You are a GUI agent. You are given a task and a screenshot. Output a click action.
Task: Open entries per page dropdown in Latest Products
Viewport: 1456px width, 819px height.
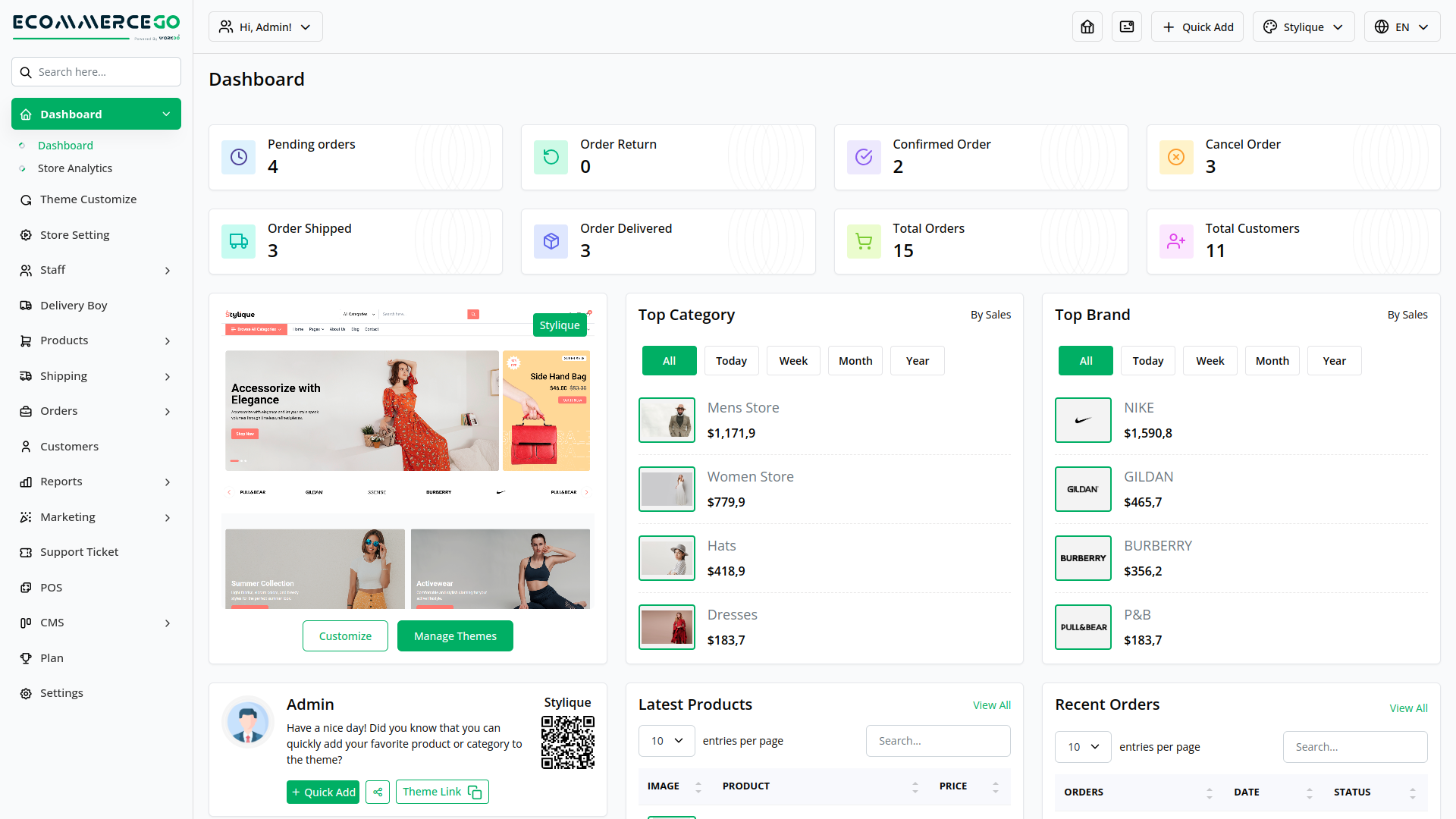pyautogui.click(x=666, y=740)
